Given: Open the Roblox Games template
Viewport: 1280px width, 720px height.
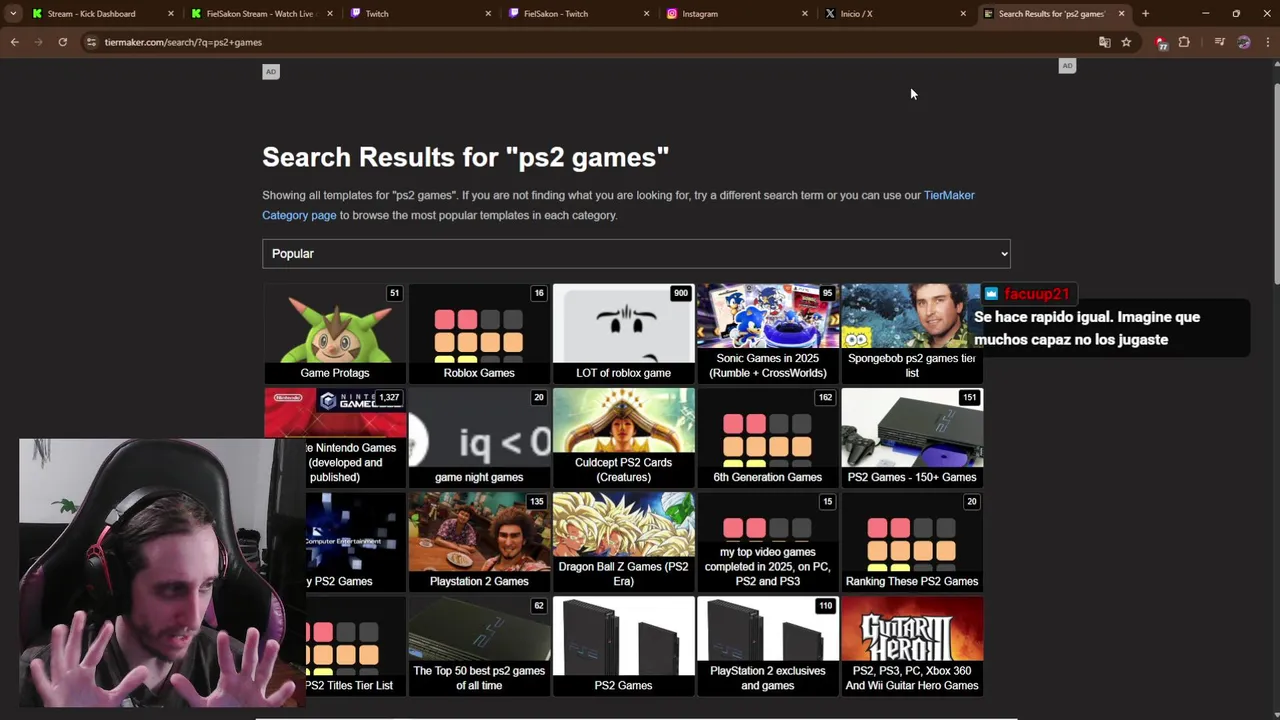Looking at the screenshot, I should (479, 334).
